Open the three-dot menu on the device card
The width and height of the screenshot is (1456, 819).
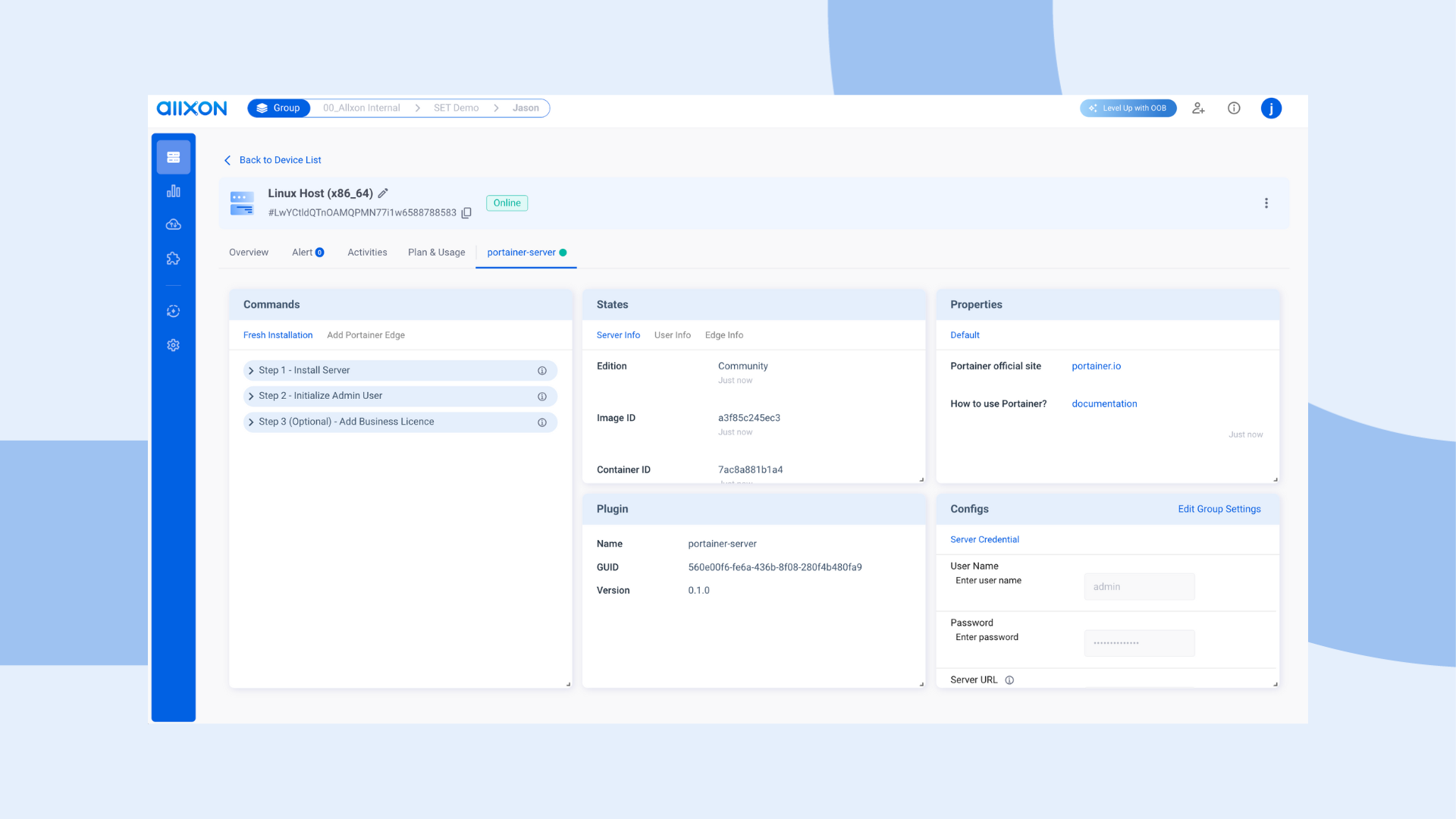pos(1266,202)
